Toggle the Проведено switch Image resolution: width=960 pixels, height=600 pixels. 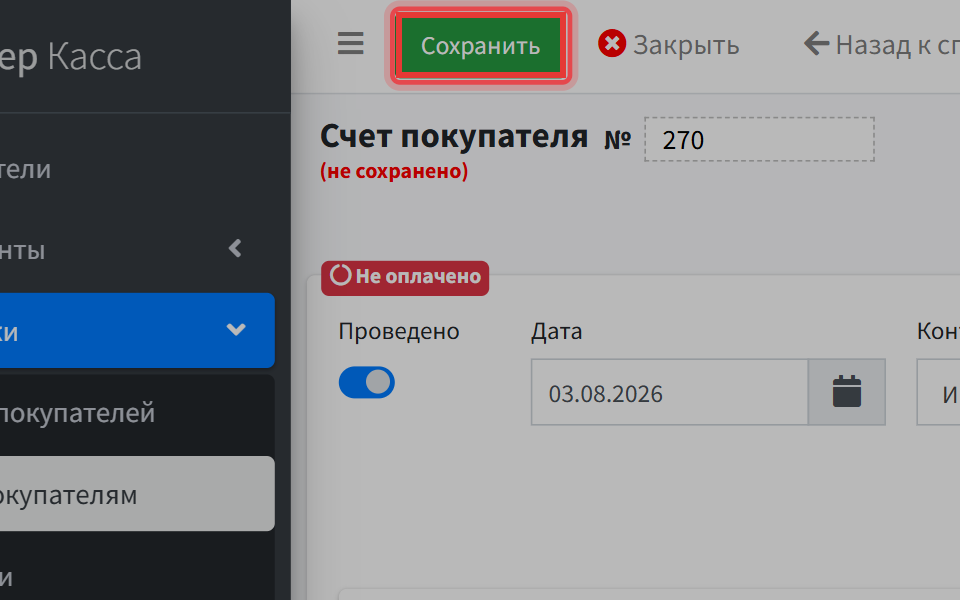click(367, 383)
